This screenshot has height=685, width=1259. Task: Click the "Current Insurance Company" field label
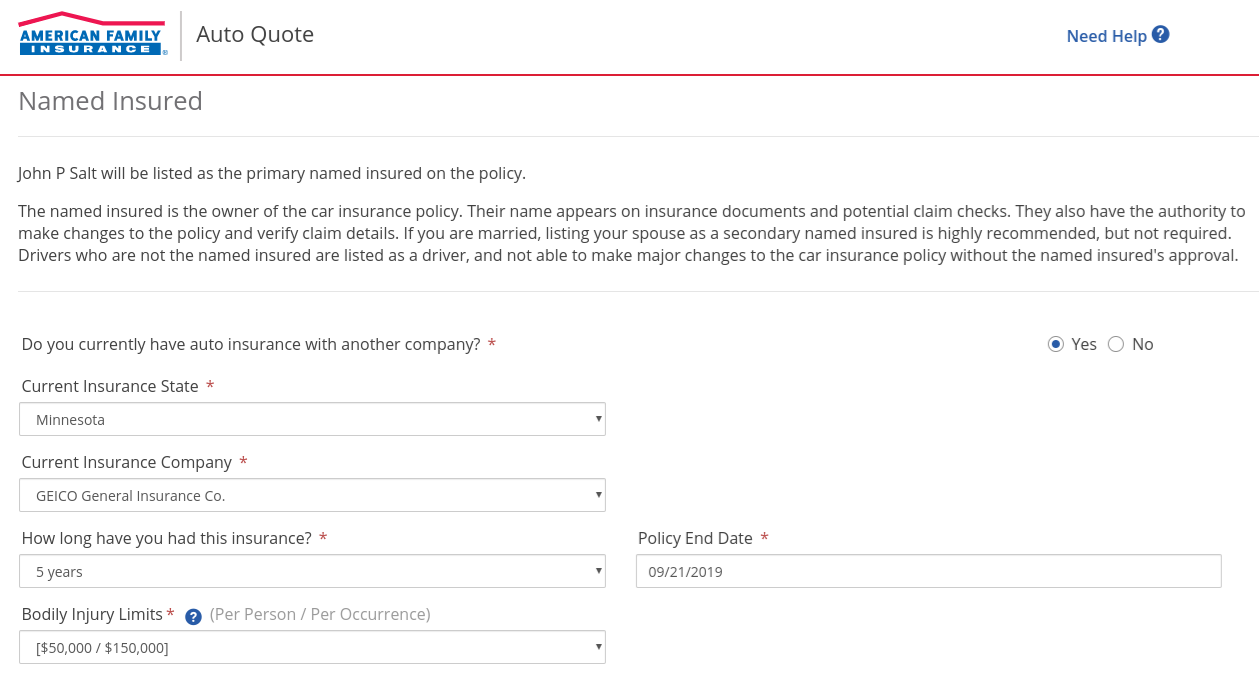[126, 462]
